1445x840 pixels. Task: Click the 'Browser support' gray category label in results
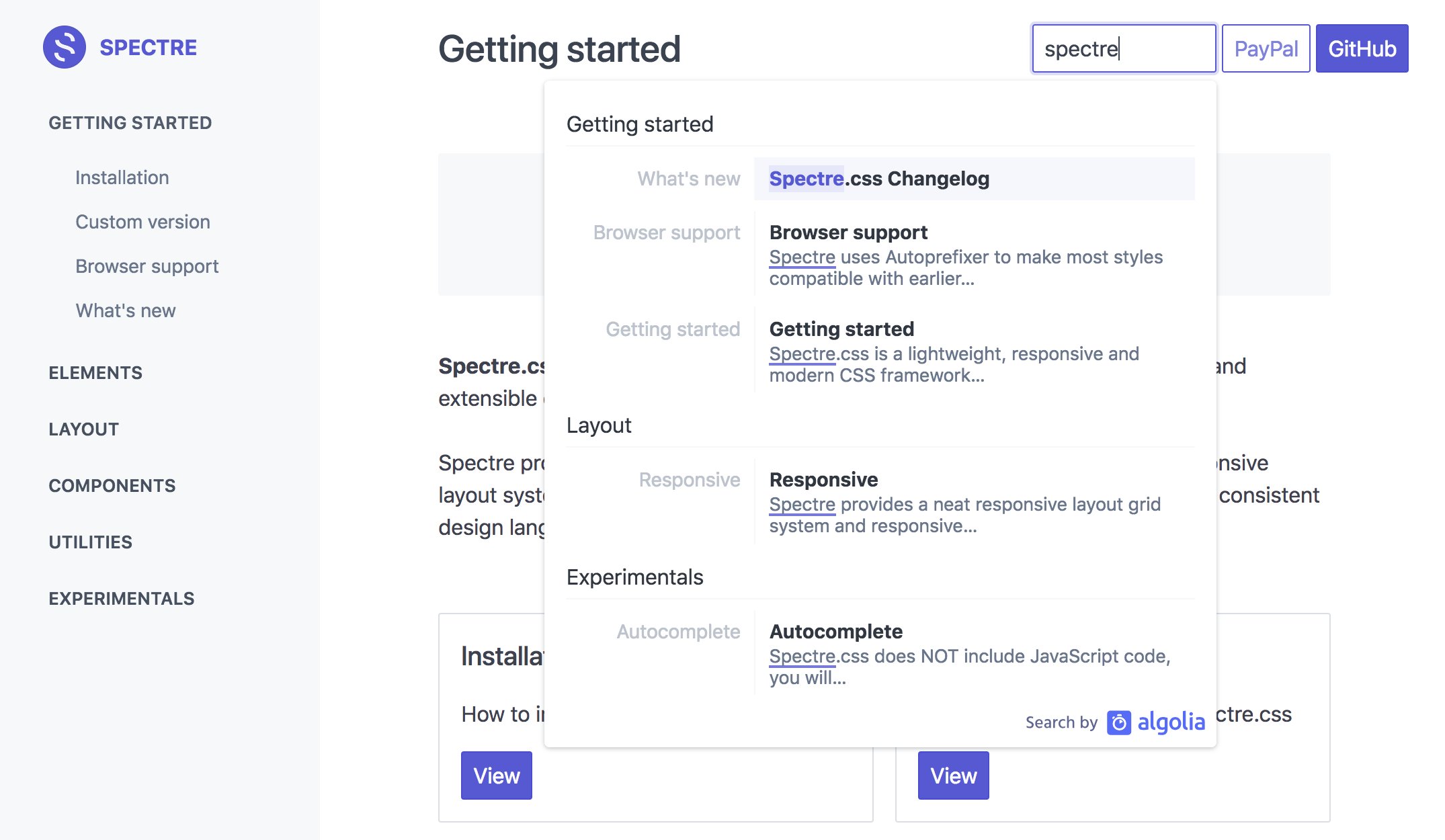point(667,233)
